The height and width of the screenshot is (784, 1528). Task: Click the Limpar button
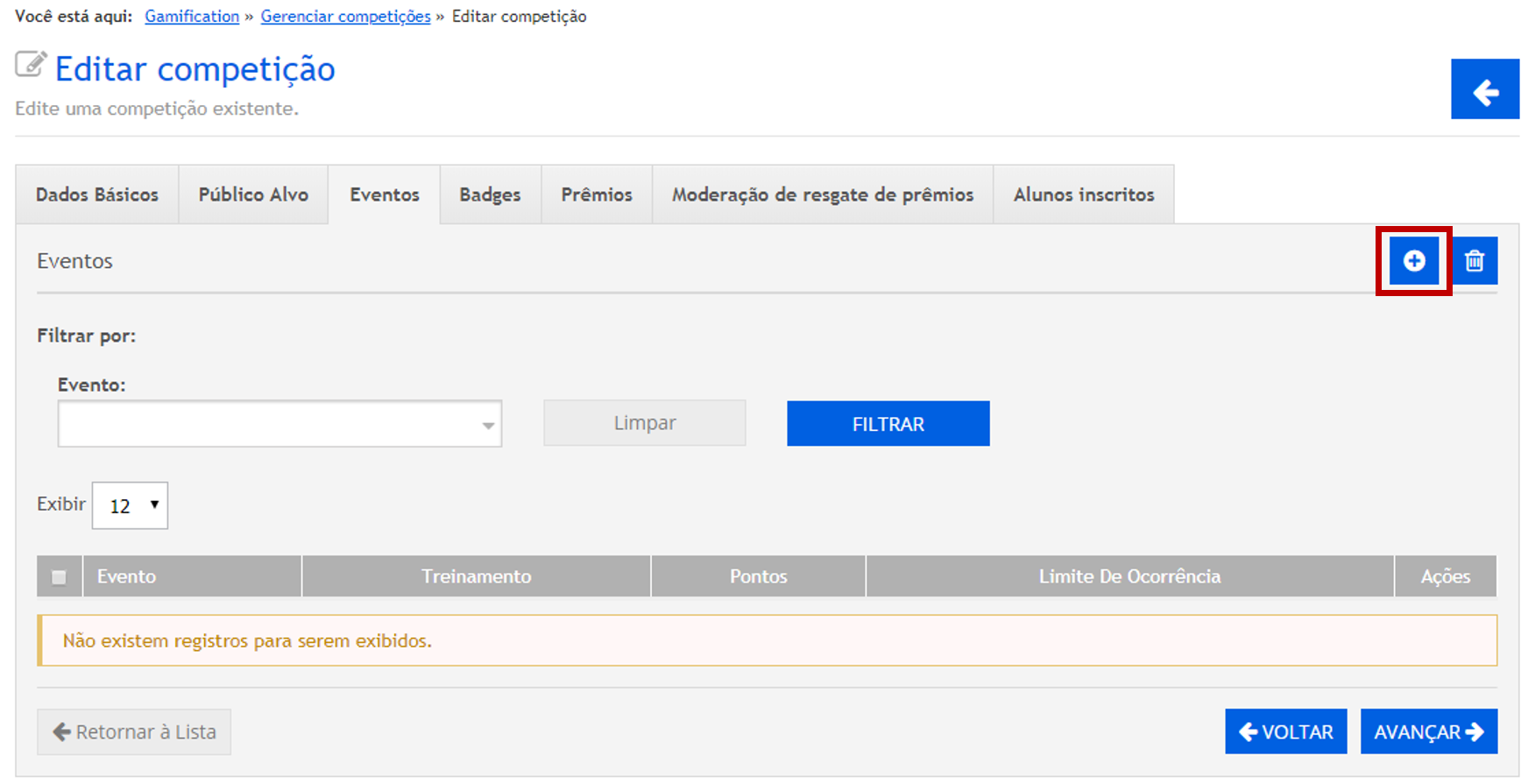pos(644,423)
